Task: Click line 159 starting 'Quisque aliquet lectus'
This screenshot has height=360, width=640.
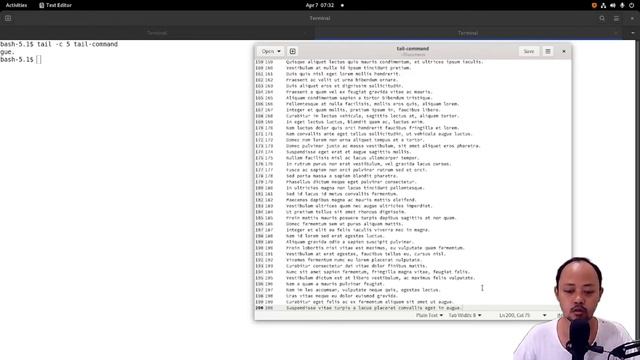Action: [x=384, y=62]
